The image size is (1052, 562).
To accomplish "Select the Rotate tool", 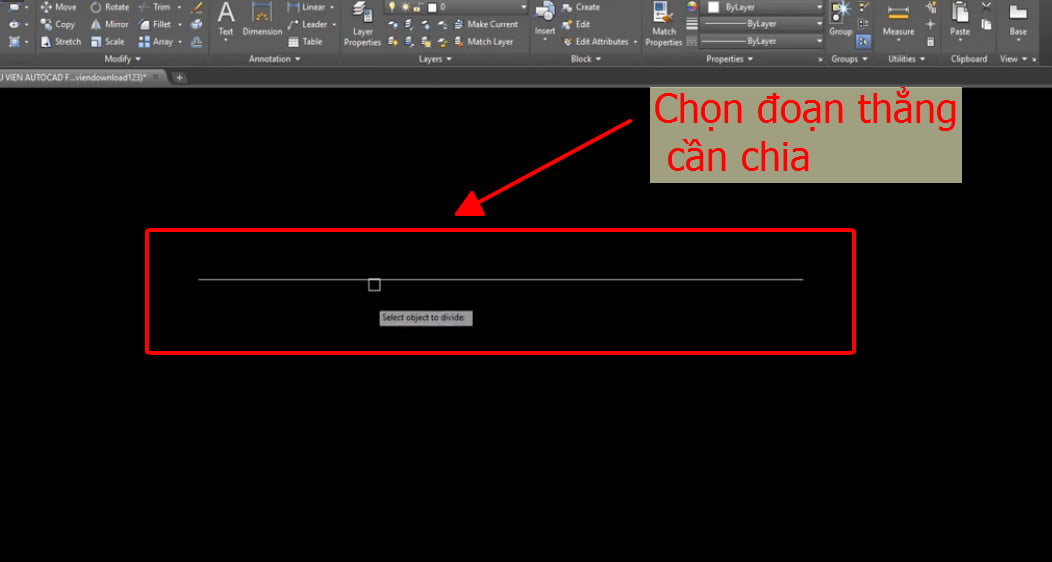I will [x=109, y=7].
